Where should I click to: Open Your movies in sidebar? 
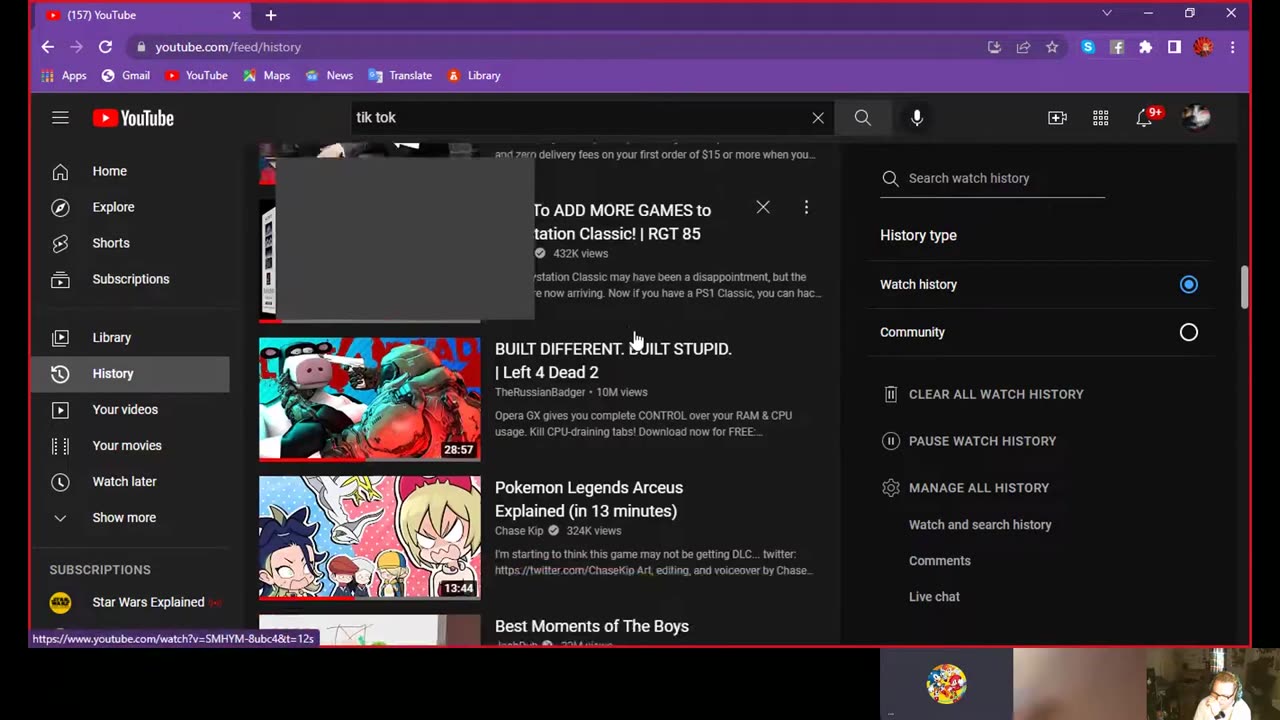130,446
